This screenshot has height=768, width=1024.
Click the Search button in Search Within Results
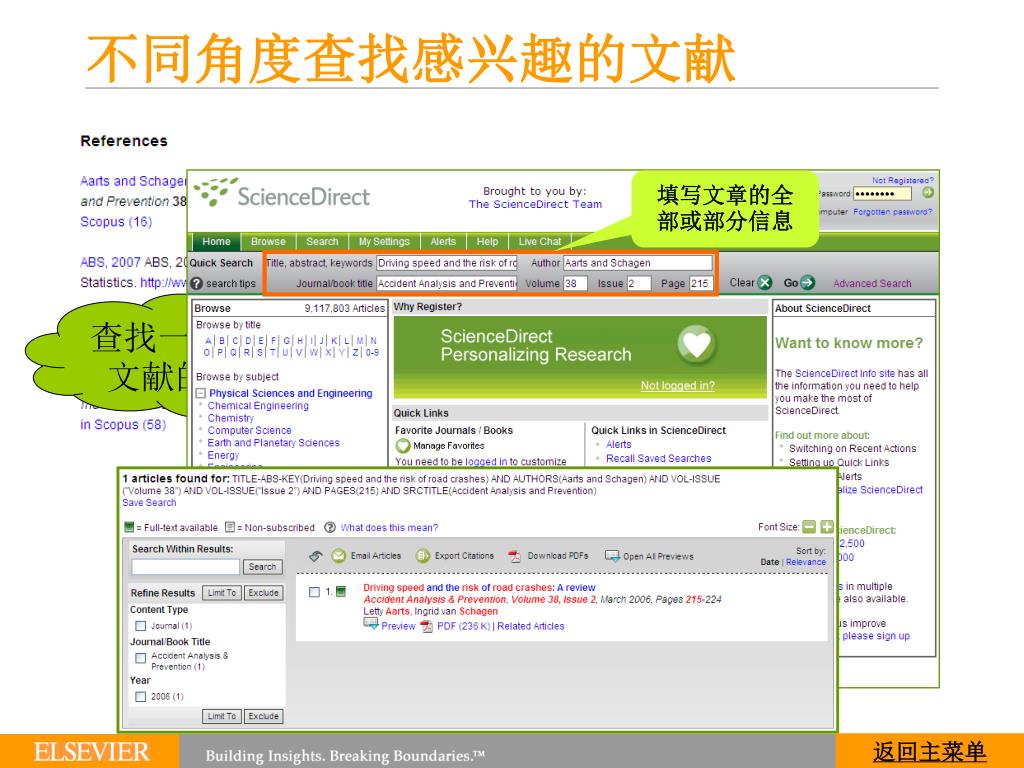pyautogui.click(x=263, y=567)
